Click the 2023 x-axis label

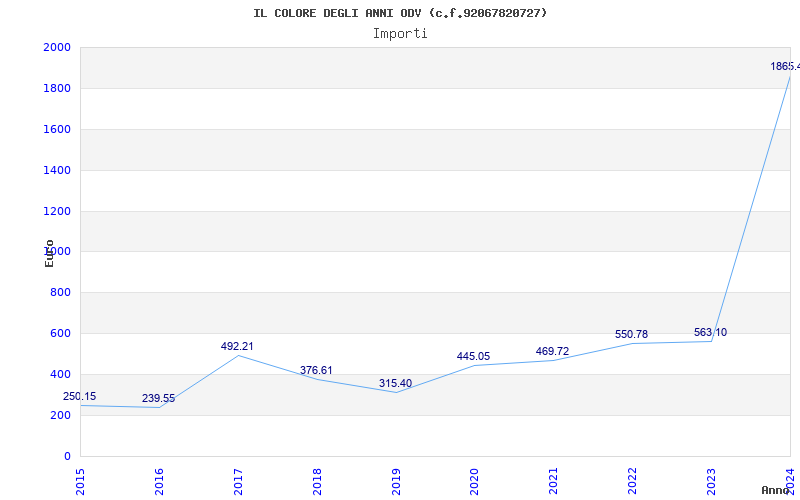[711, 481]
